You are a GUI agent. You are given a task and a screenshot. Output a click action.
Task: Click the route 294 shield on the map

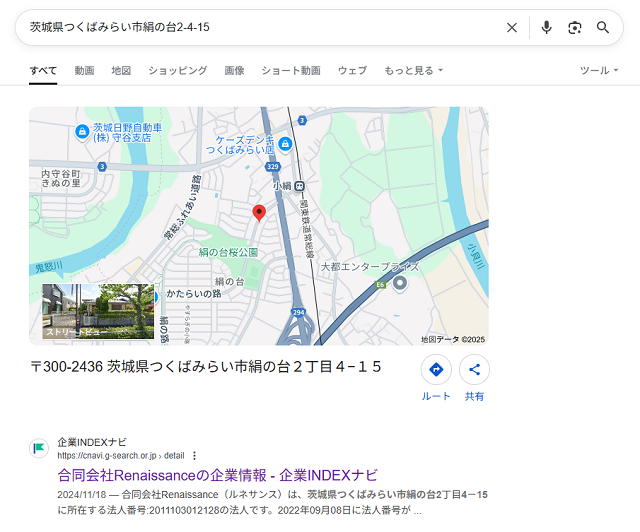point(298,312)
